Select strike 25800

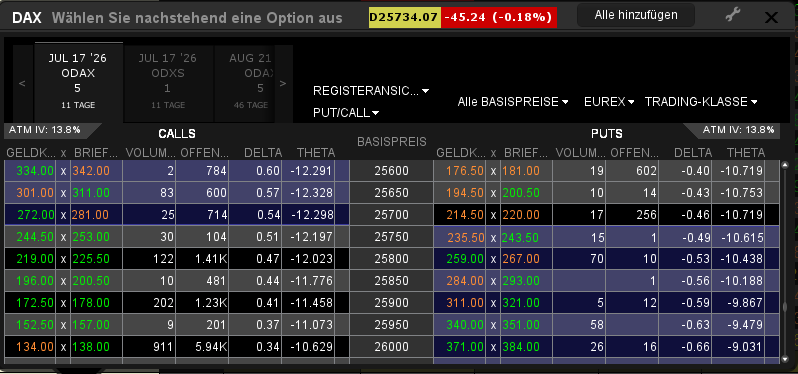tap(391, 258)
